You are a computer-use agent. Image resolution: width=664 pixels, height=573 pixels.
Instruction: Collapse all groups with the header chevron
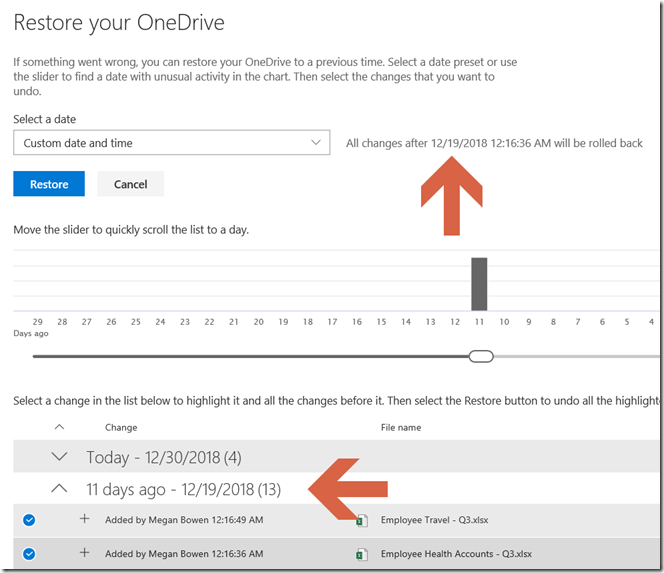(60, 427)
